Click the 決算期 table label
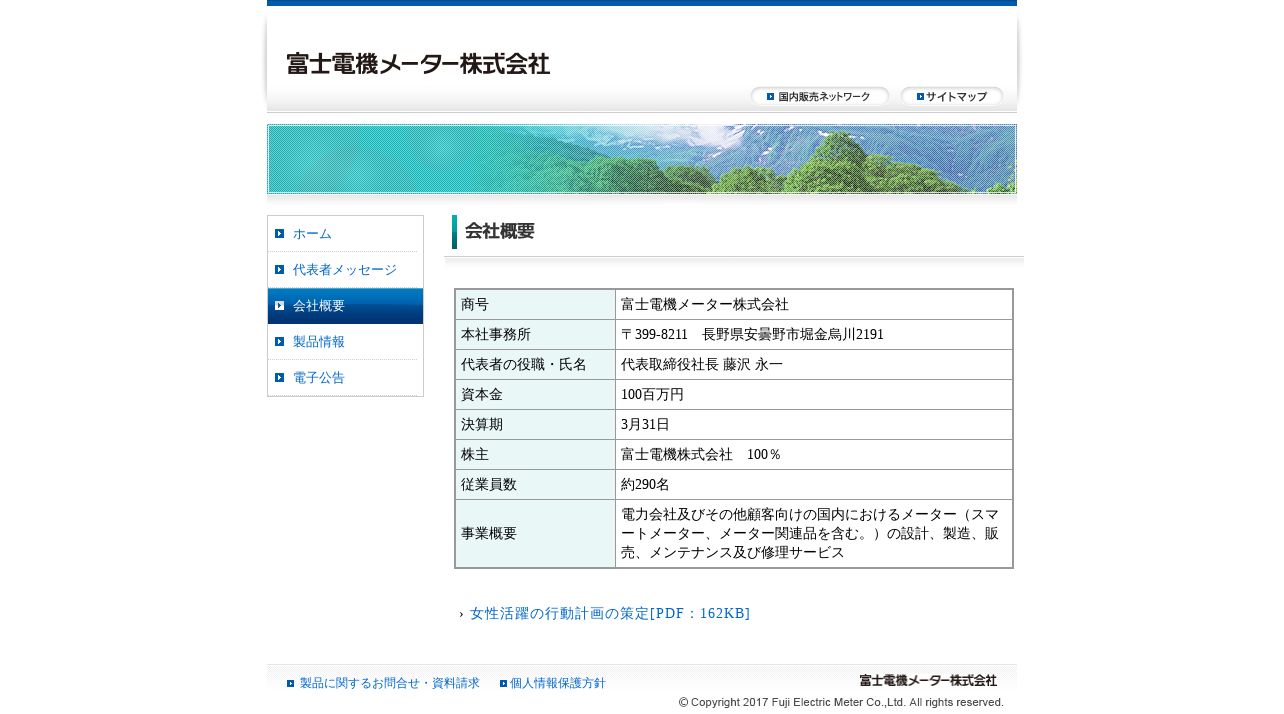The width and height of the screenshot is (1284, 714). 535,425
